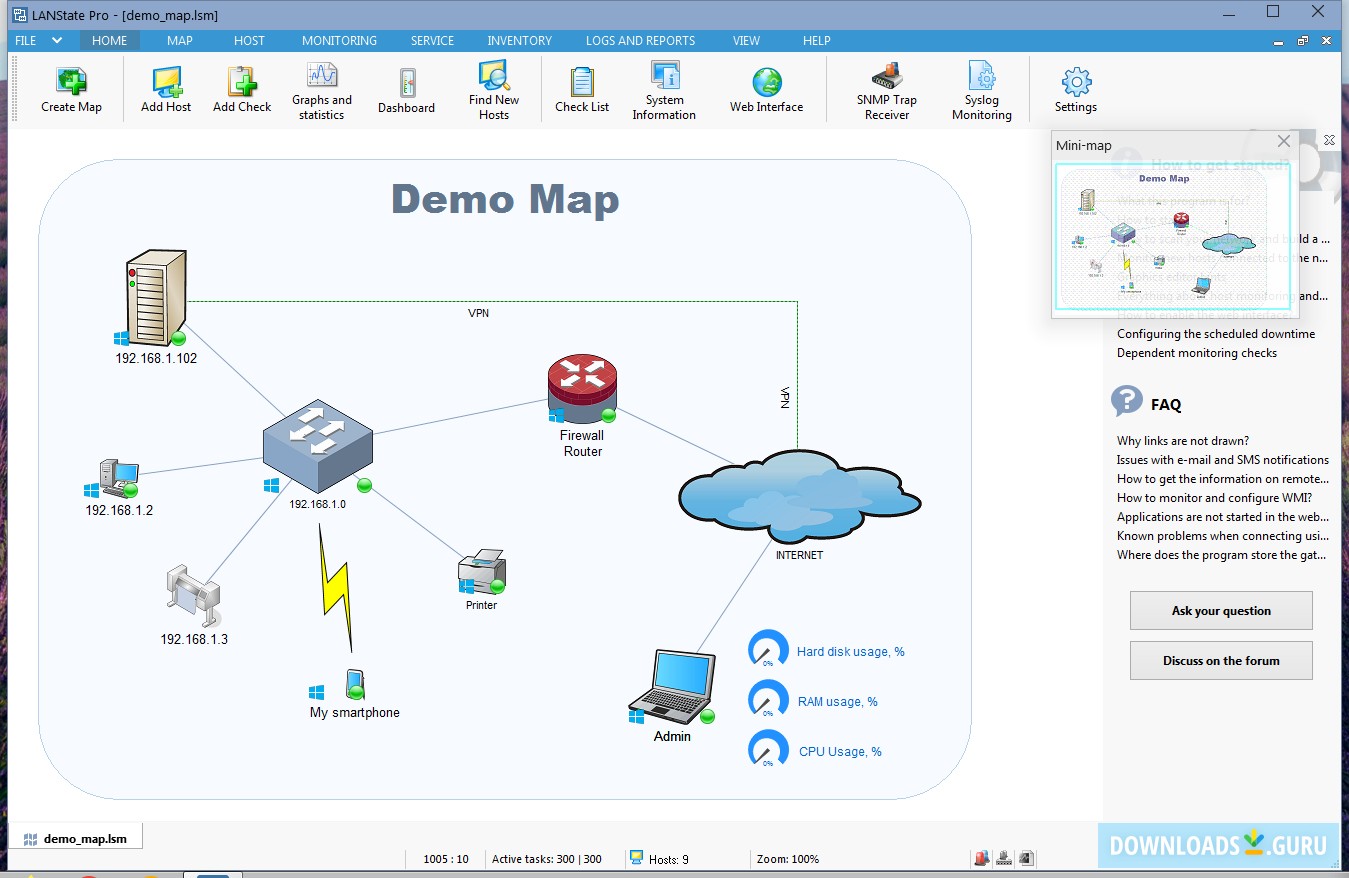Select the Admin laptop icon
This screenshot has height=878, width=1349.
click(x=672, y=687)
